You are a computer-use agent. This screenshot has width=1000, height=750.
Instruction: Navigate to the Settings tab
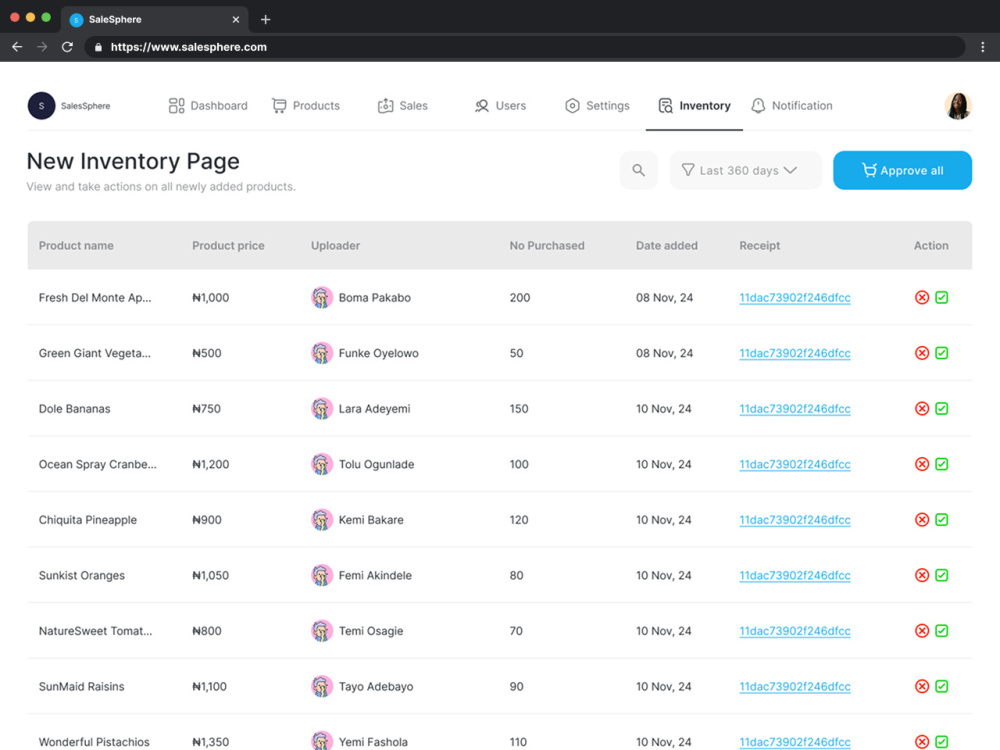click(x=597, y=106)
